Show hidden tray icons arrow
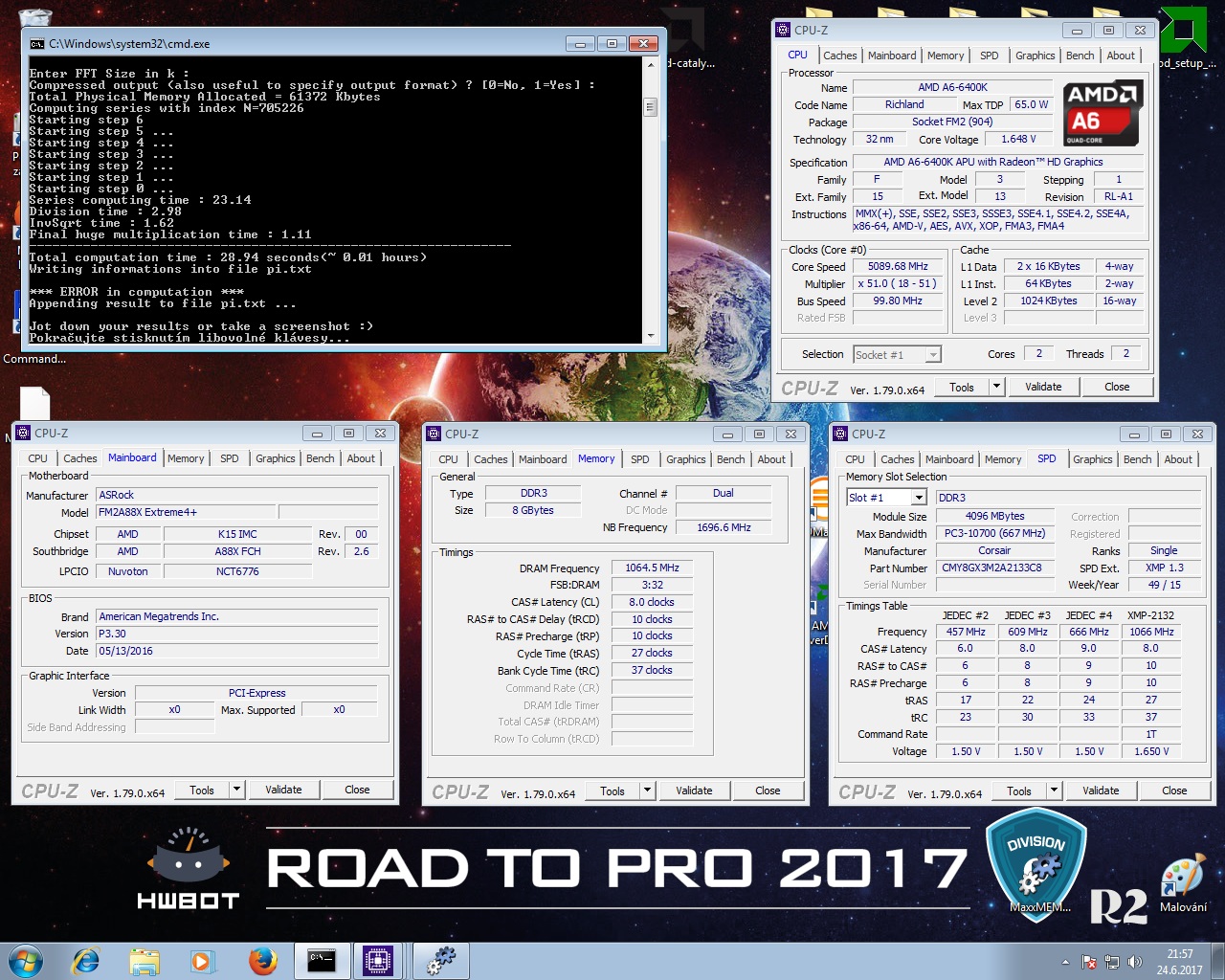The height and width of the screenshot is (980, 1225). pos(1065,962)
